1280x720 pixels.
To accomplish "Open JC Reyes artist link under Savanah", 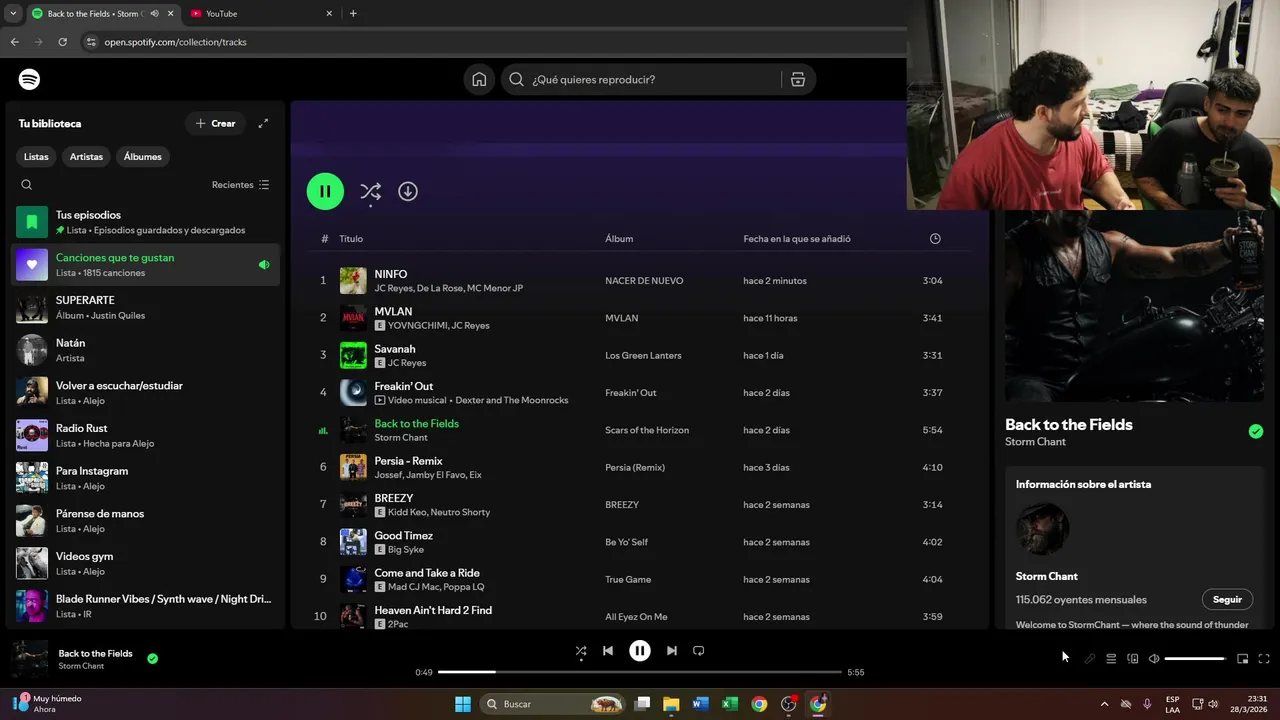I will [407, 363].
